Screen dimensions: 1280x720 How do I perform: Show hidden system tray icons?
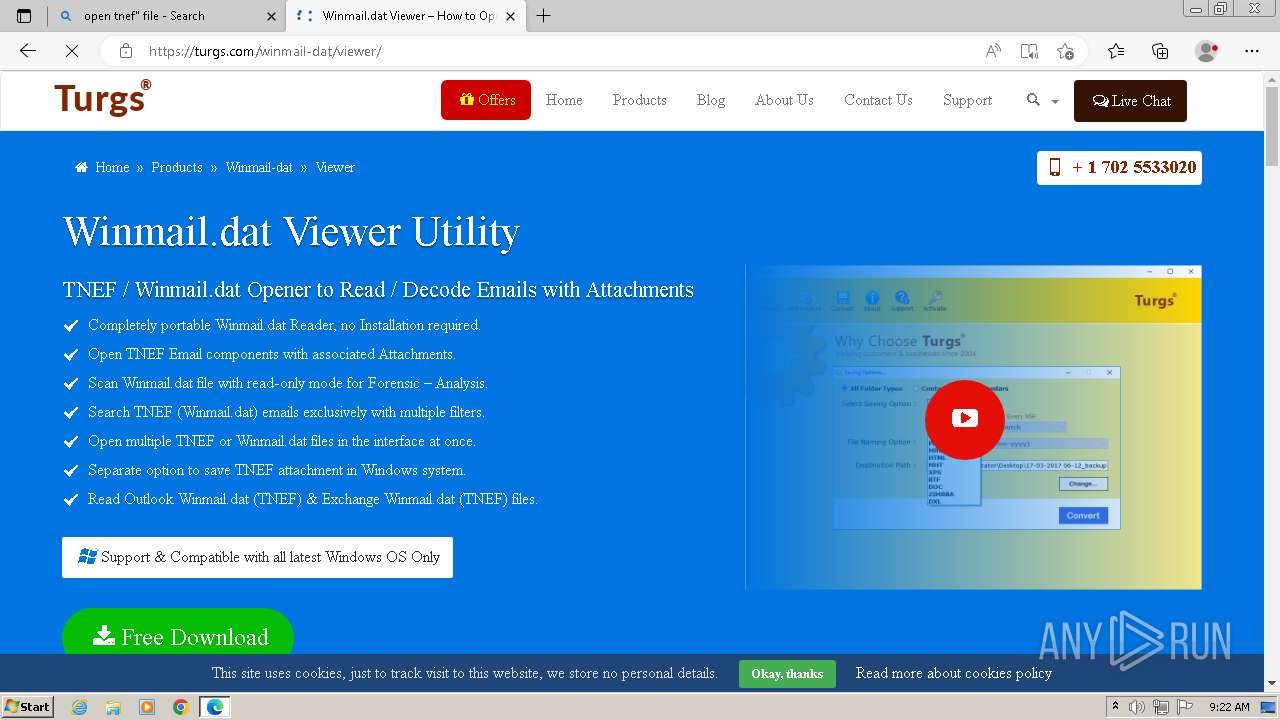pyautogui.click(x=1115, y=707)
